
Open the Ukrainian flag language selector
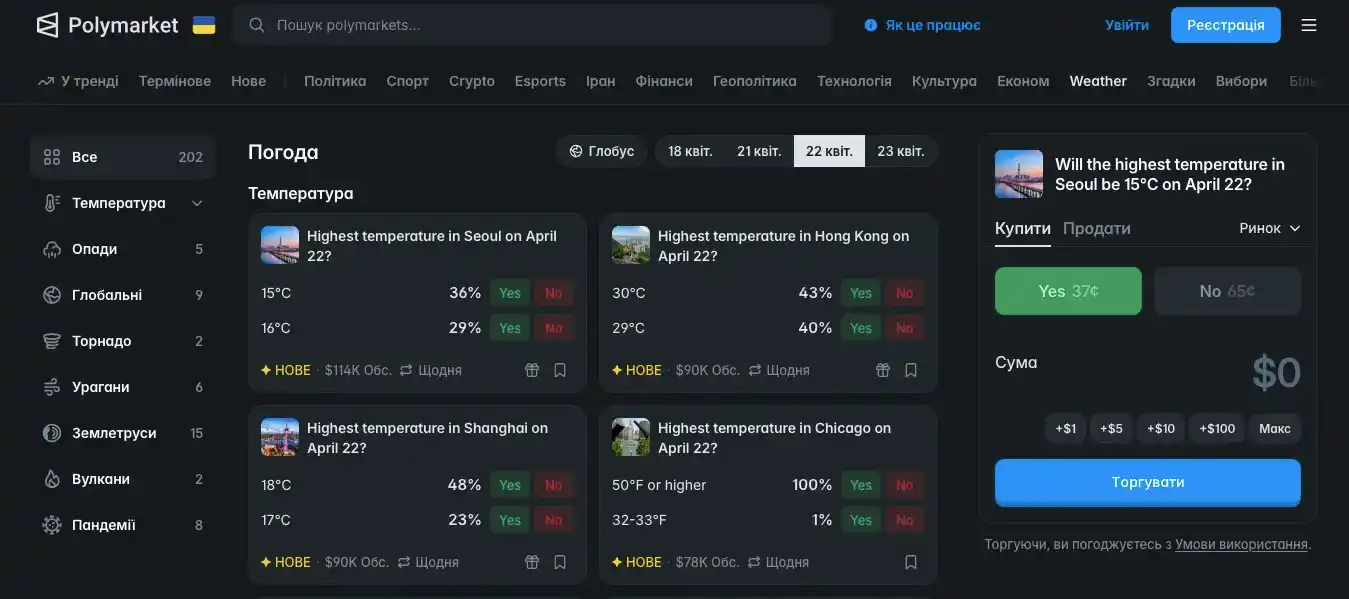[204, 25]
